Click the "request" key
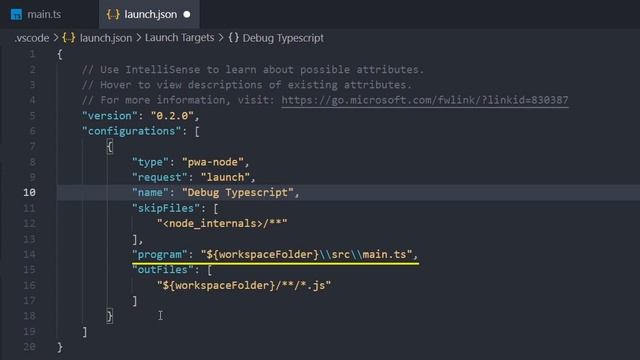 pyautogui.click(x=160, y=178)
